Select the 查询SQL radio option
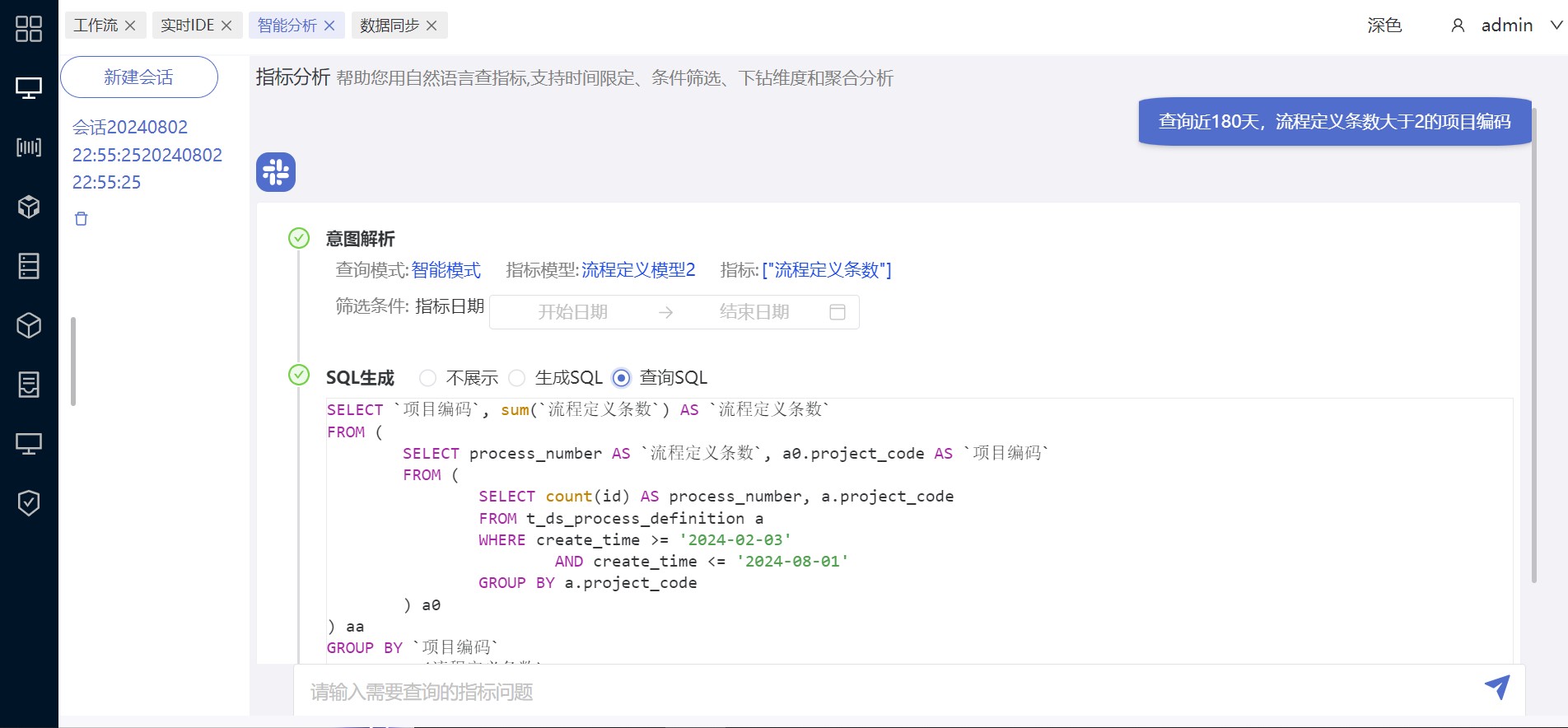The image size is (1568, 728). (622, 378)
